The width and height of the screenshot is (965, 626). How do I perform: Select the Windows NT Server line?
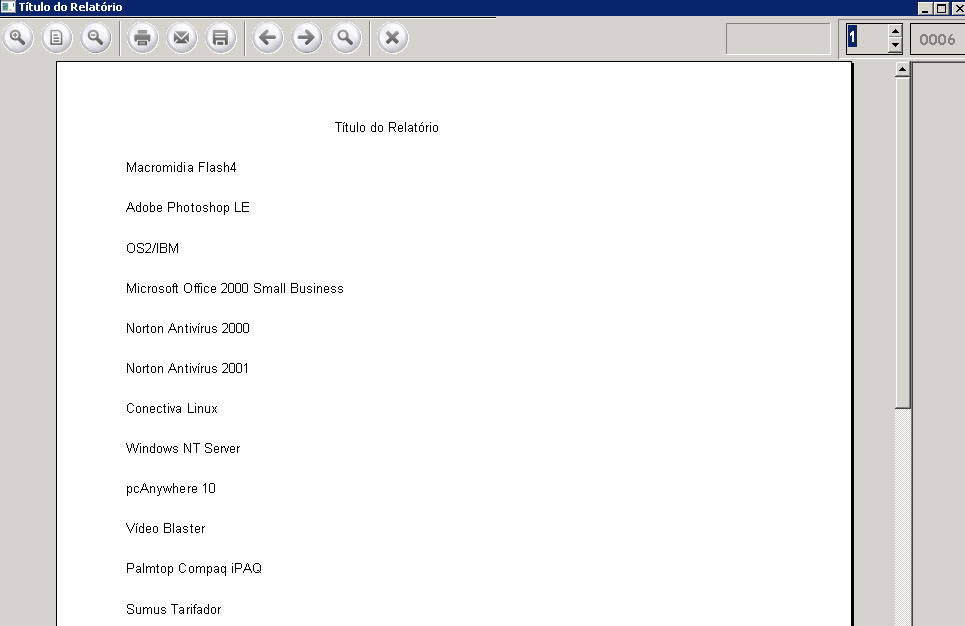click(x=183, y=448)
